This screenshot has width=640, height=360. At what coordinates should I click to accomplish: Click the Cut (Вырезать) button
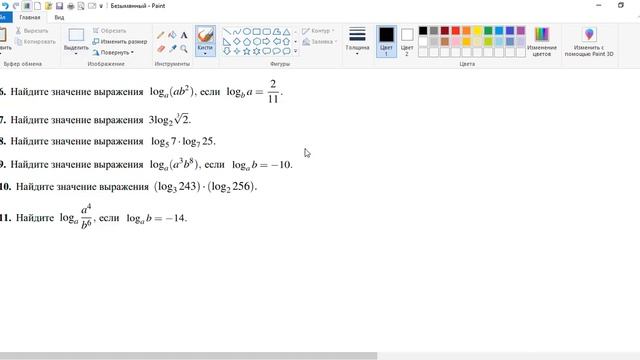point(32,31)
